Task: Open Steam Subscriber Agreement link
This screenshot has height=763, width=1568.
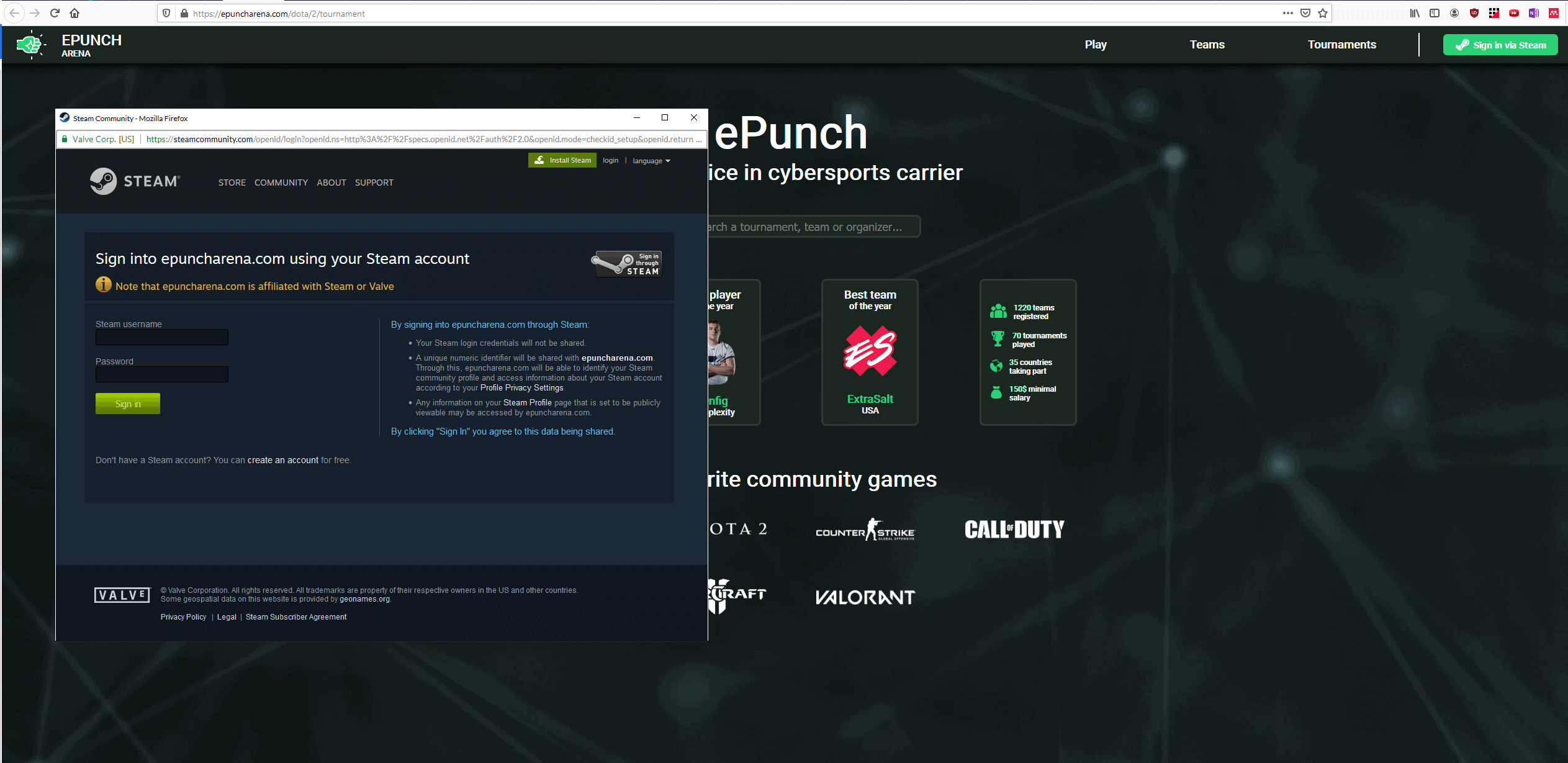Action: click(296, 617)
